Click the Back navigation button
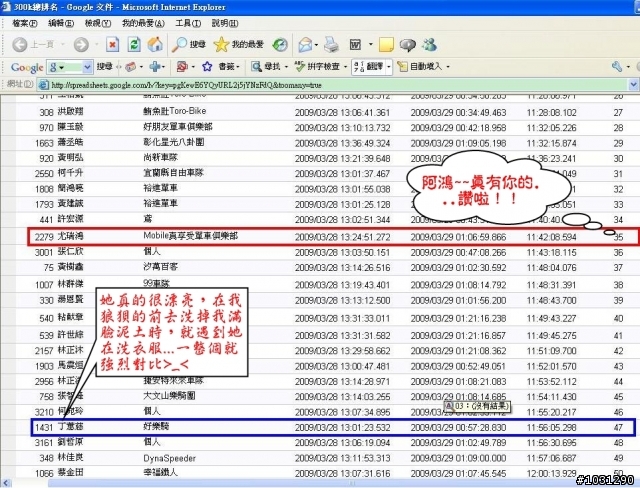The image size is (640, 488). click(33, 44)
